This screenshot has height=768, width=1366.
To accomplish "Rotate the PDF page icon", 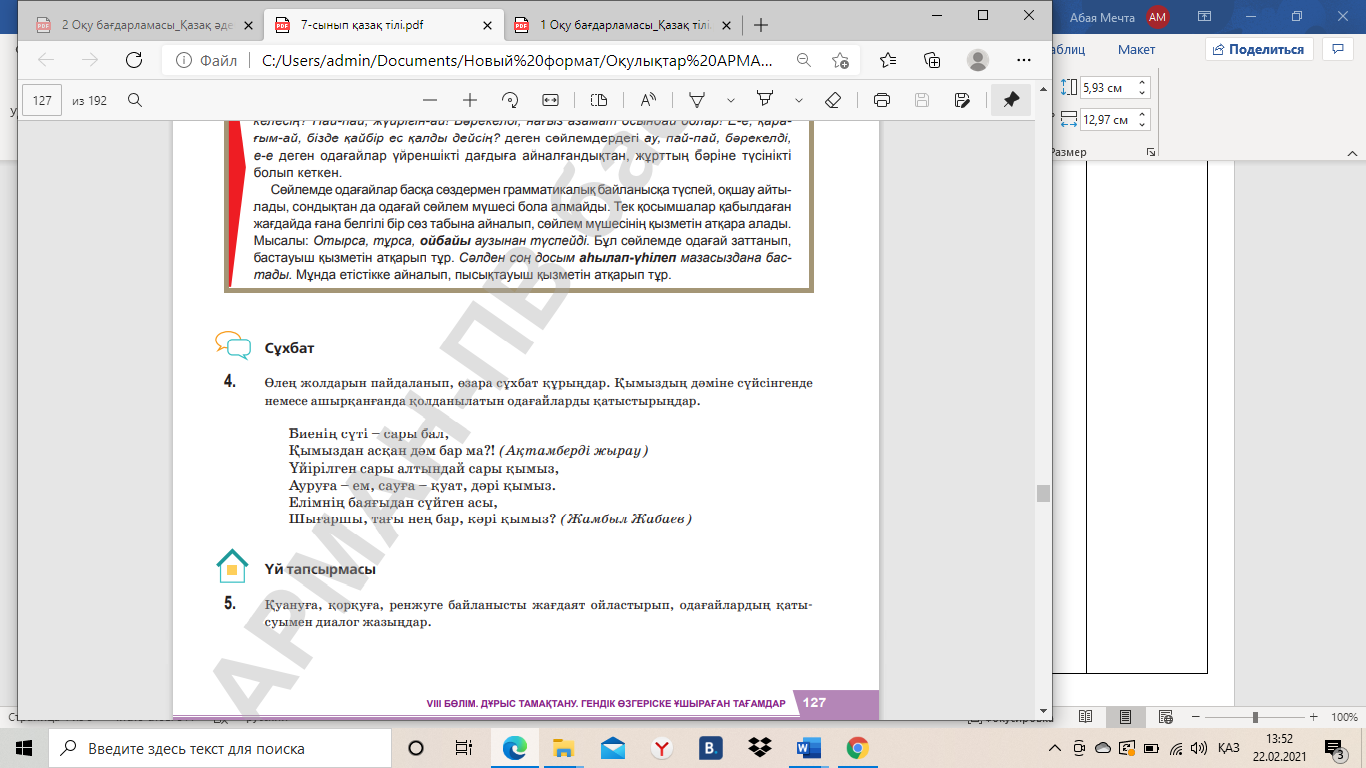I will tap(510, 100).
